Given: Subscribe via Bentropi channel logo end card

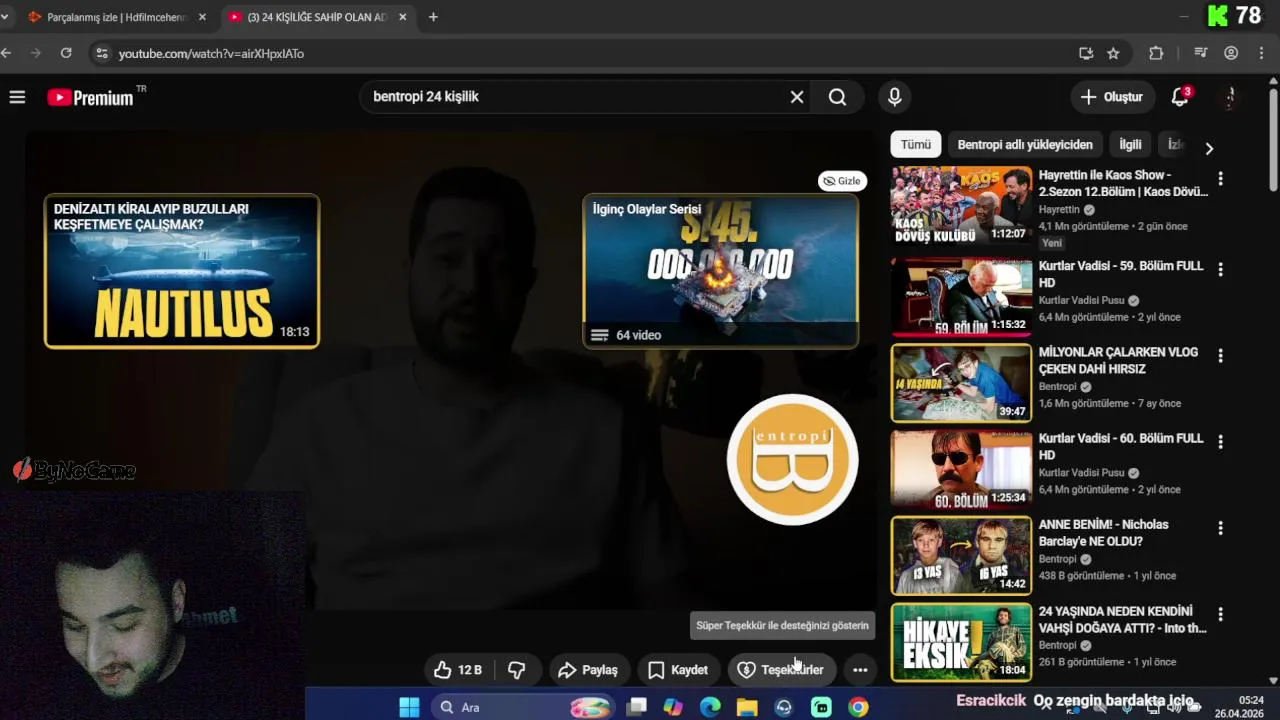Looking at the screenshot, I should pyautogui.click(x=792, y=460).
